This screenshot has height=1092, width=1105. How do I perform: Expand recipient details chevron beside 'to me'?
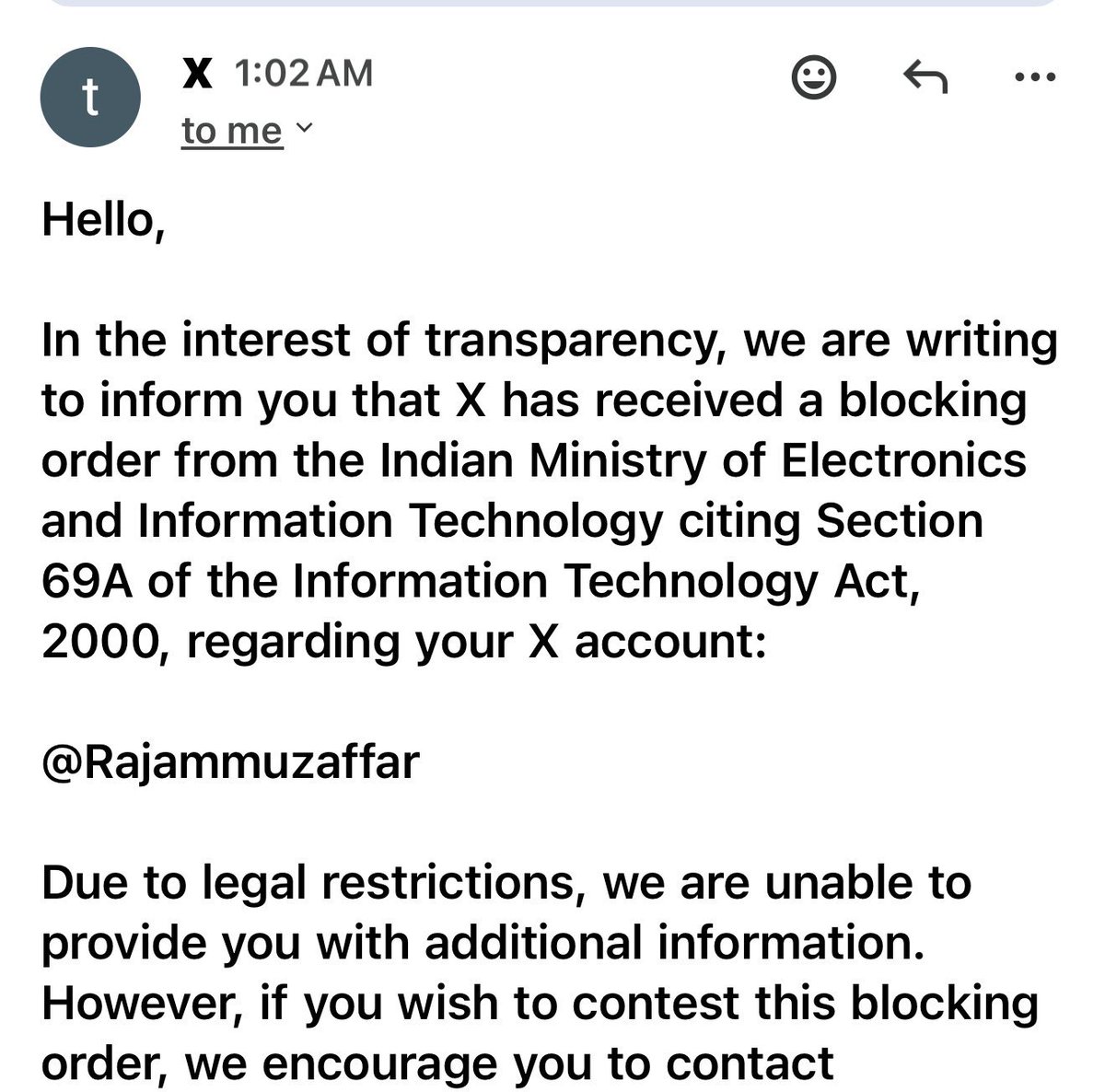(x=303, y=129)
